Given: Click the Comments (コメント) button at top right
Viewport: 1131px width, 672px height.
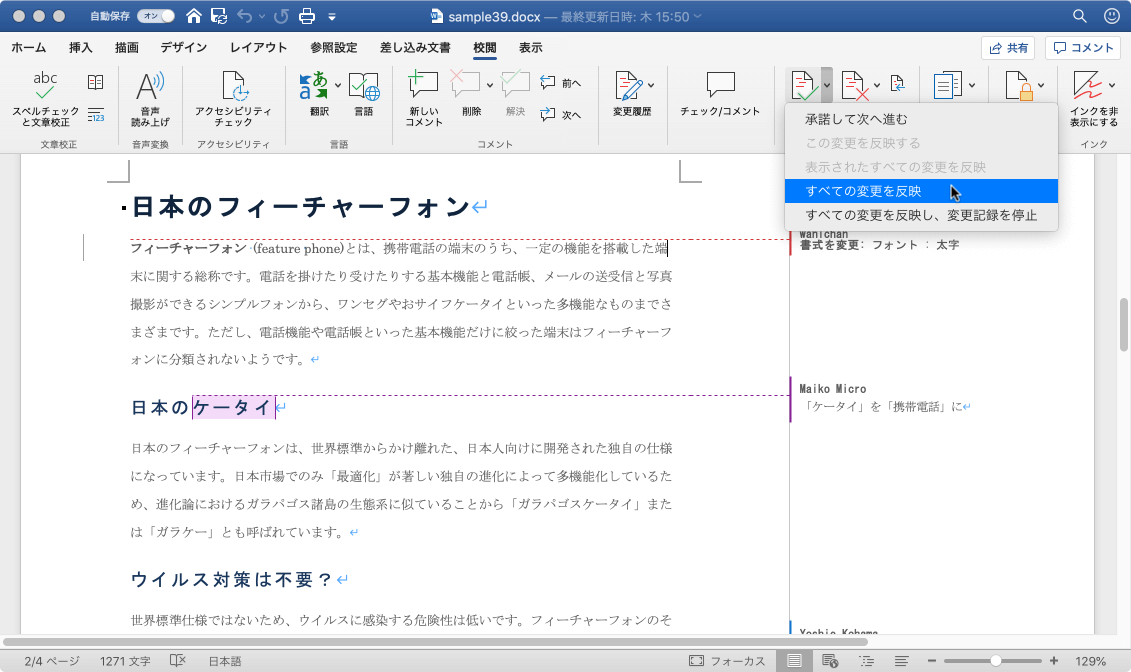Looking at the screenshot, I should [x=1083, y=48].
